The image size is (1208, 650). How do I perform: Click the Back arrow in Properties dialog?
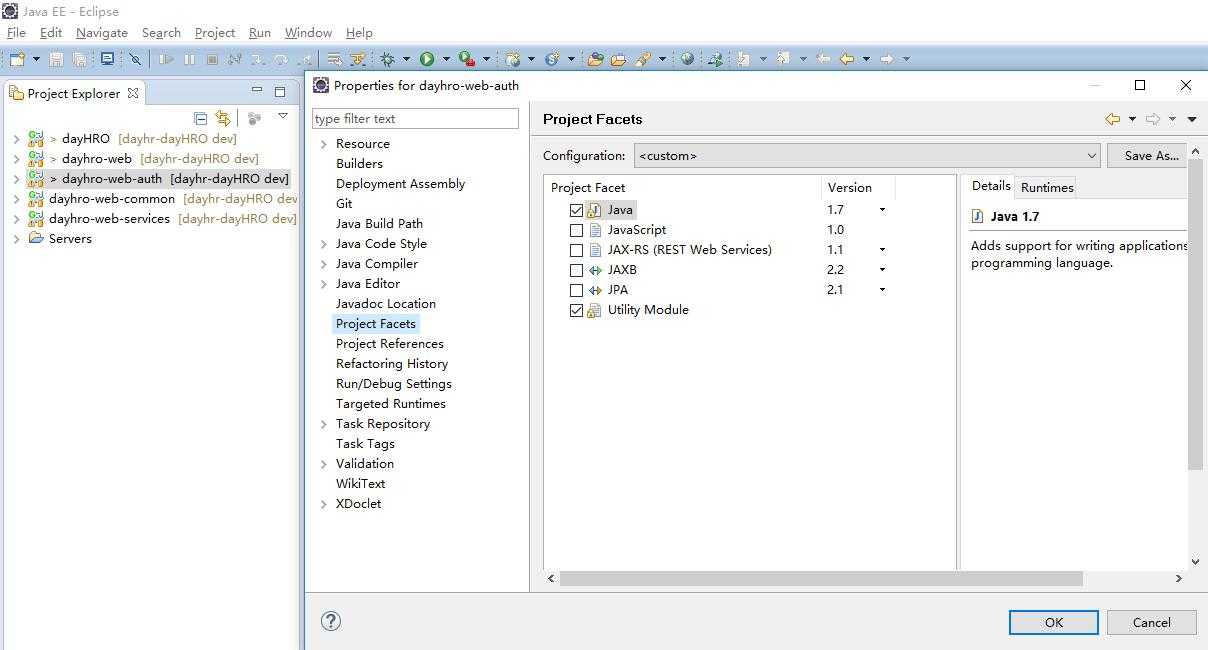point(1112,119)
